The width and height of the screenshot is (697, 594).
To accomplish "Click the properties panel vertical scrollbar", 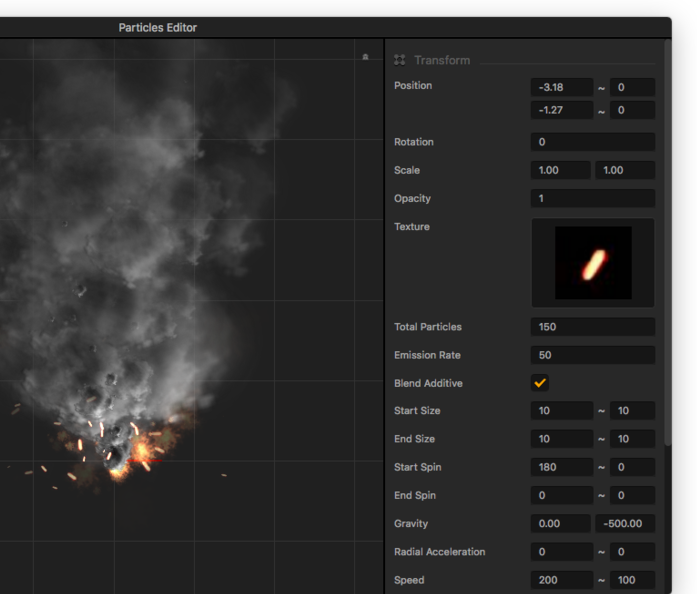I will point(668,240).
